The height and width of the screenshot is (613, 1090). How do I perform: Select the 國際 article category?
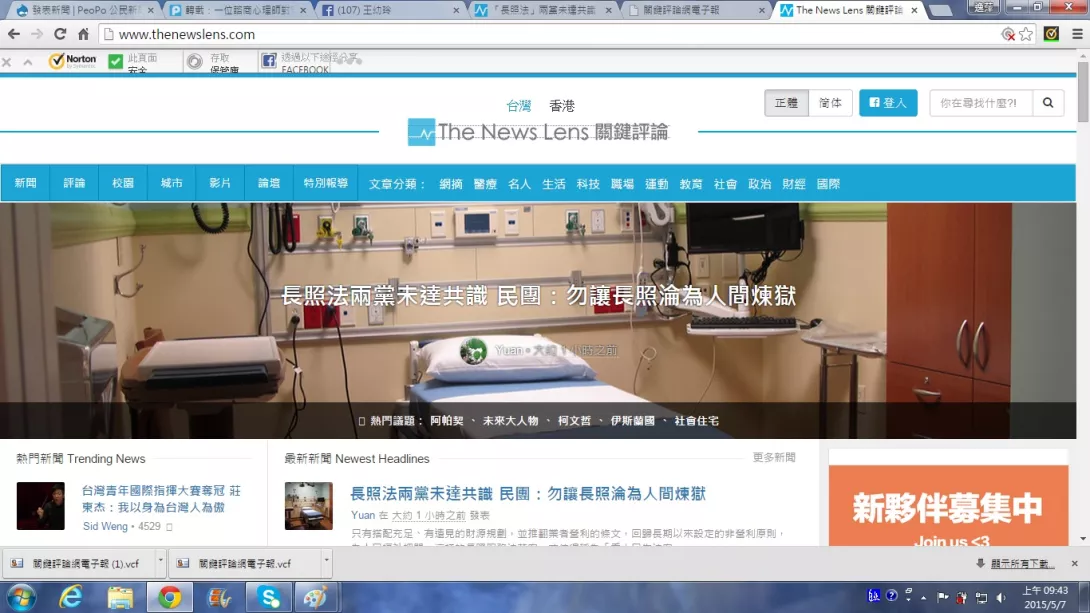pyautogui.click(x=828, y=184)
